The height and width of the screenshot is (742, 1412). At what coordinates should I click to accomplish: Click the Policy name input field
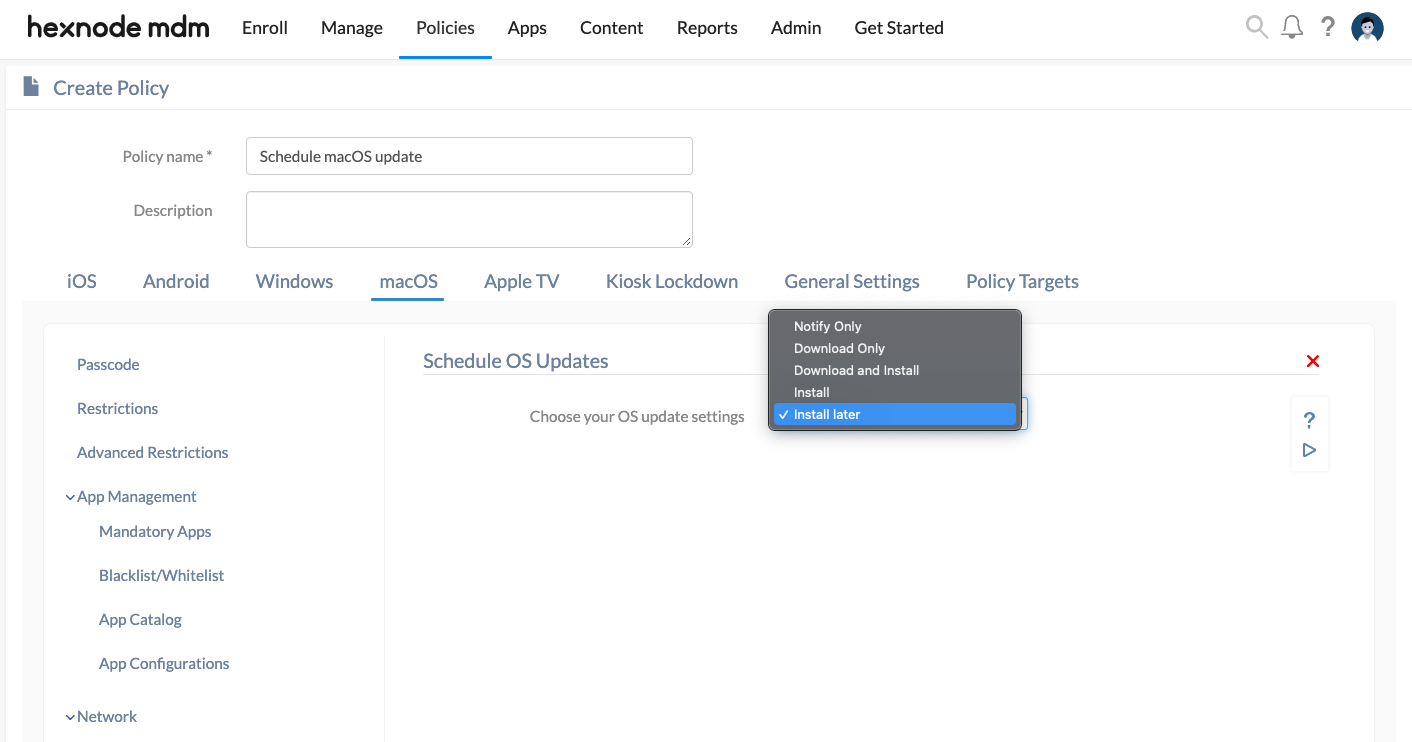coord(469,156)
